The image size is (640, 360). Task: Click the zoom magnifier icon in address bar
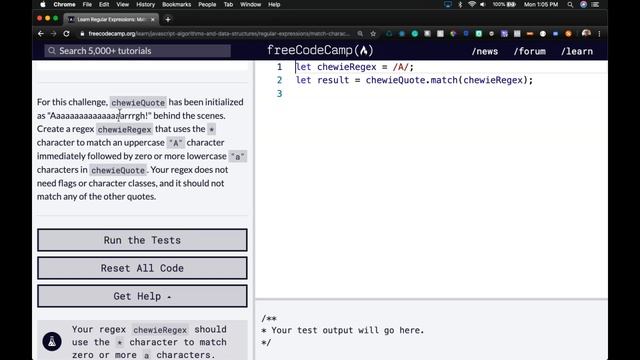[x=360, y=34]
